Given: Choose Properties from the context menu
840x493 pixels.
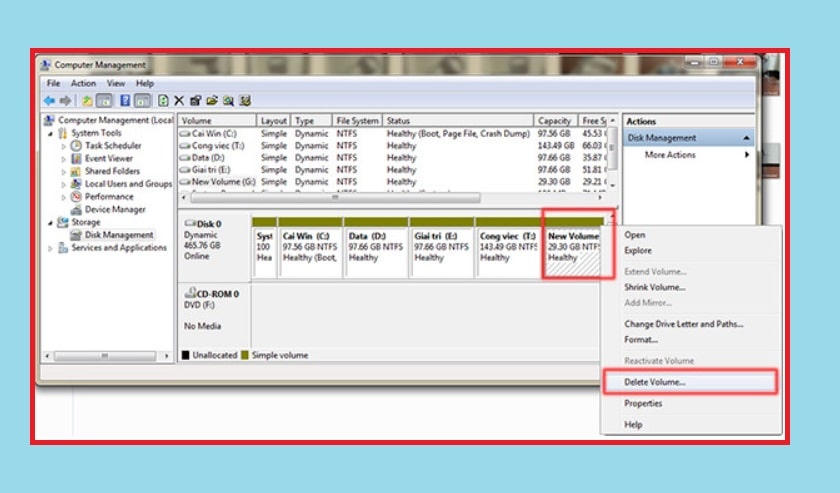Looking at the screenshot, I should (x=643, y=404).
